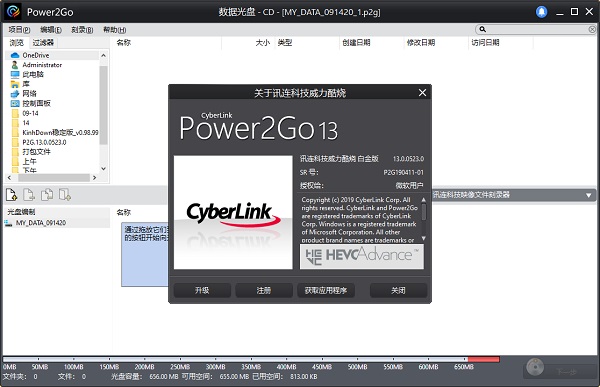Select the P2G.13.0.0523.0 folder
Screen dimensions: 600x387
(44, 142)
